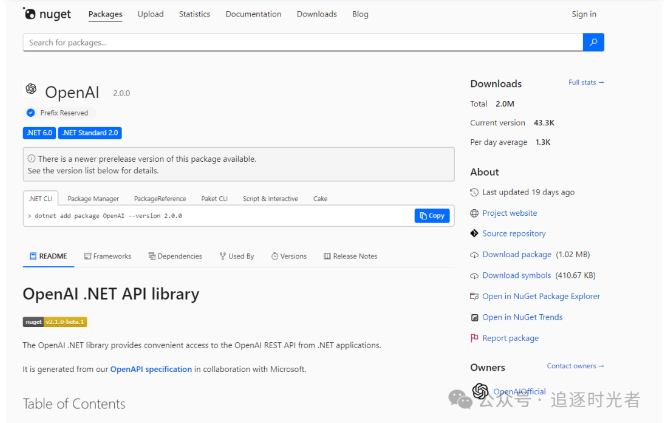The width and height of the screenshot is (664, 423).
Task: Open in NuGet Package Explorer link
Action: click(x=541, y=296)
